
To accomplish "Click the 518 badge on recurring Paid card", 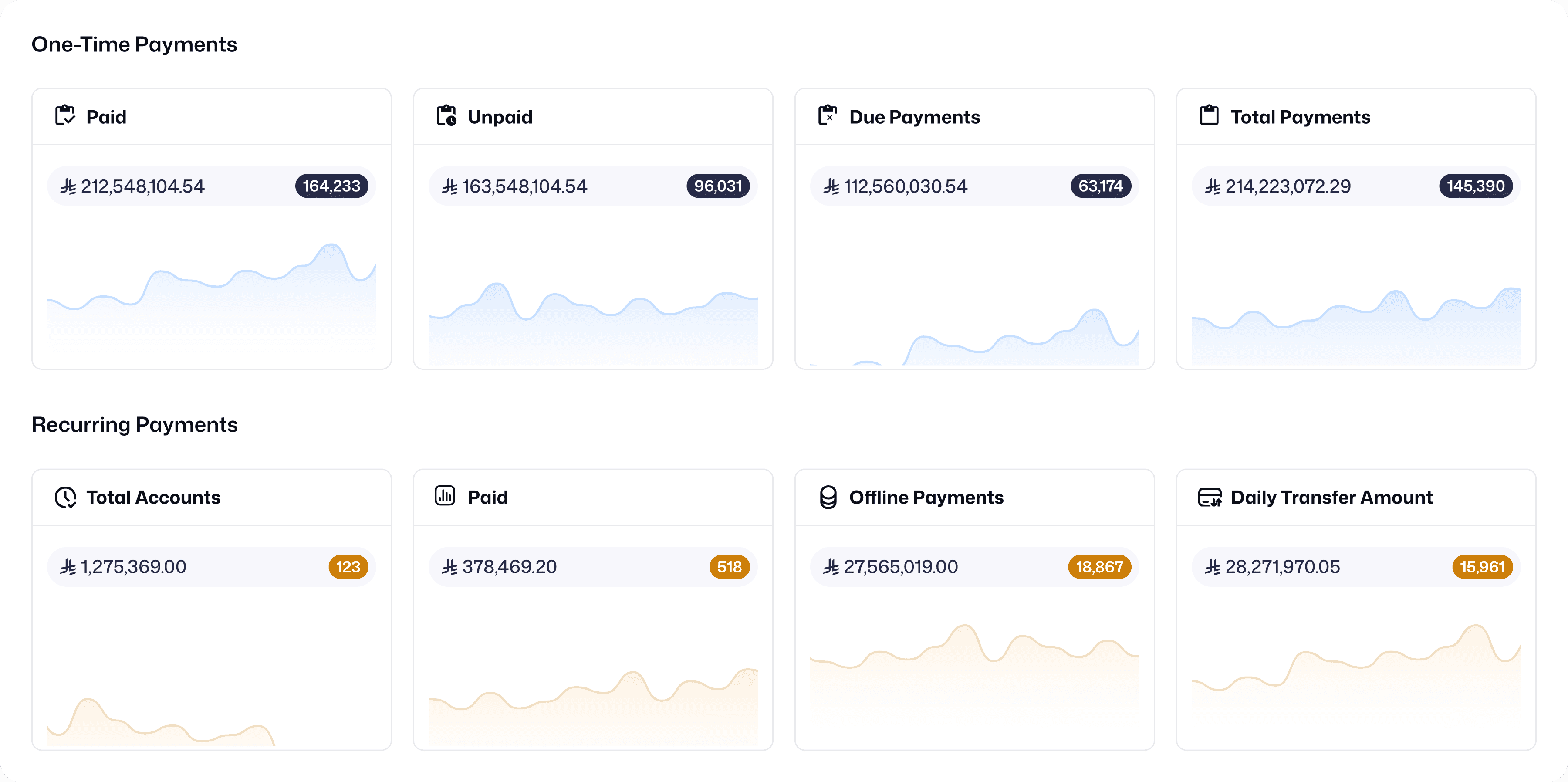I will (x=730, y=566).
